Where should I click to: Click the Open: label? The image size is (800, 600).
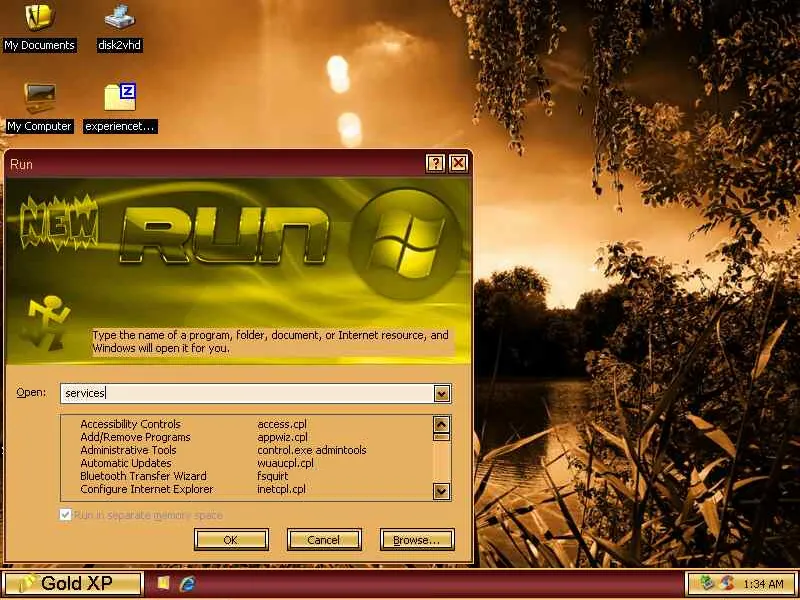point(31,392)
